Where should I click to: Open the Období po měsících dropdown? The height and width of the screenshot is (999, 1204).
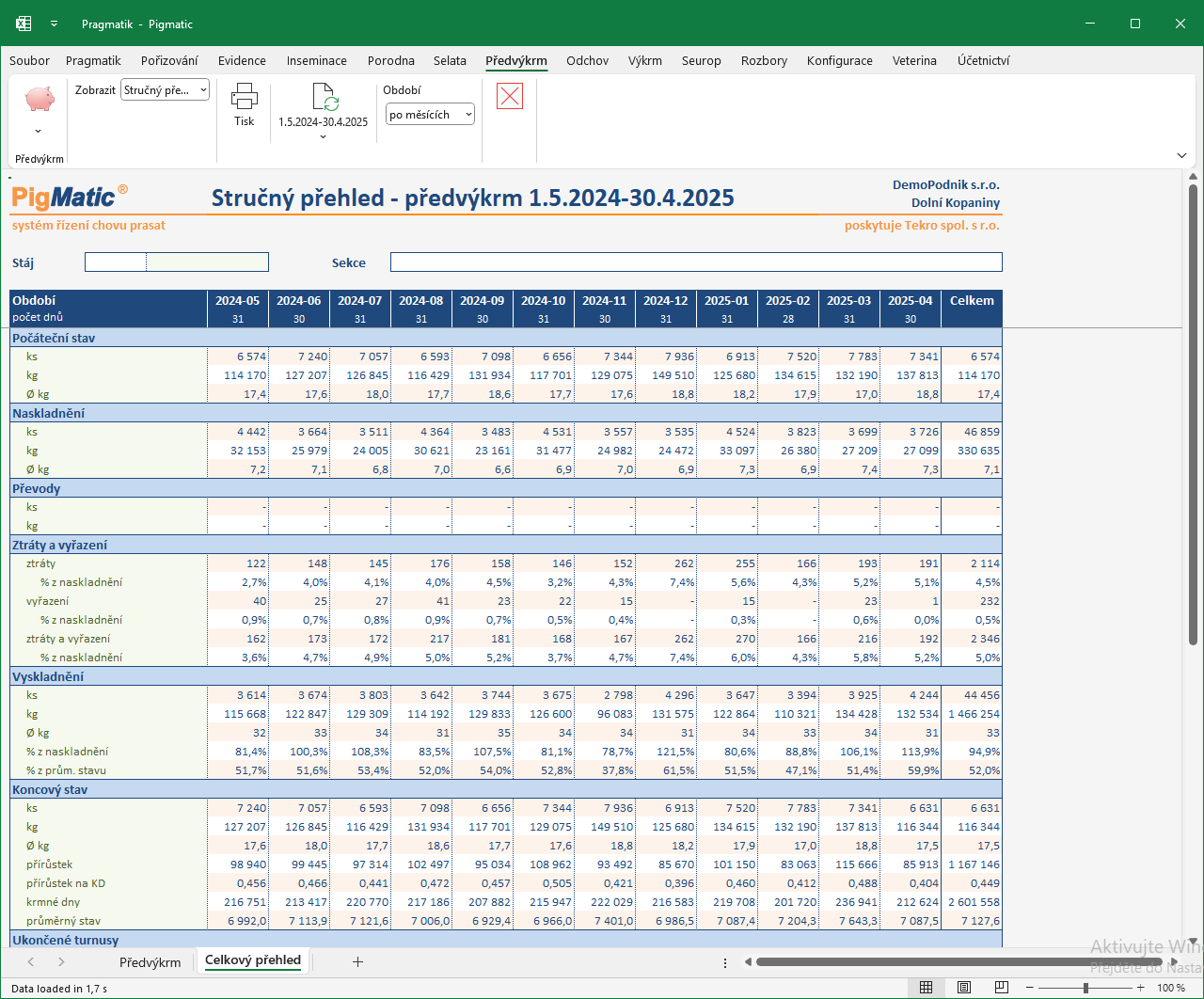[x=431, y=115]
